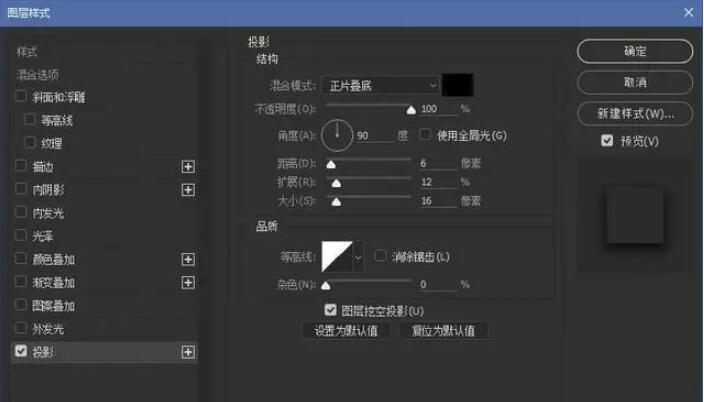Open 混合选项 in the sidebar

tap(38, 75)
